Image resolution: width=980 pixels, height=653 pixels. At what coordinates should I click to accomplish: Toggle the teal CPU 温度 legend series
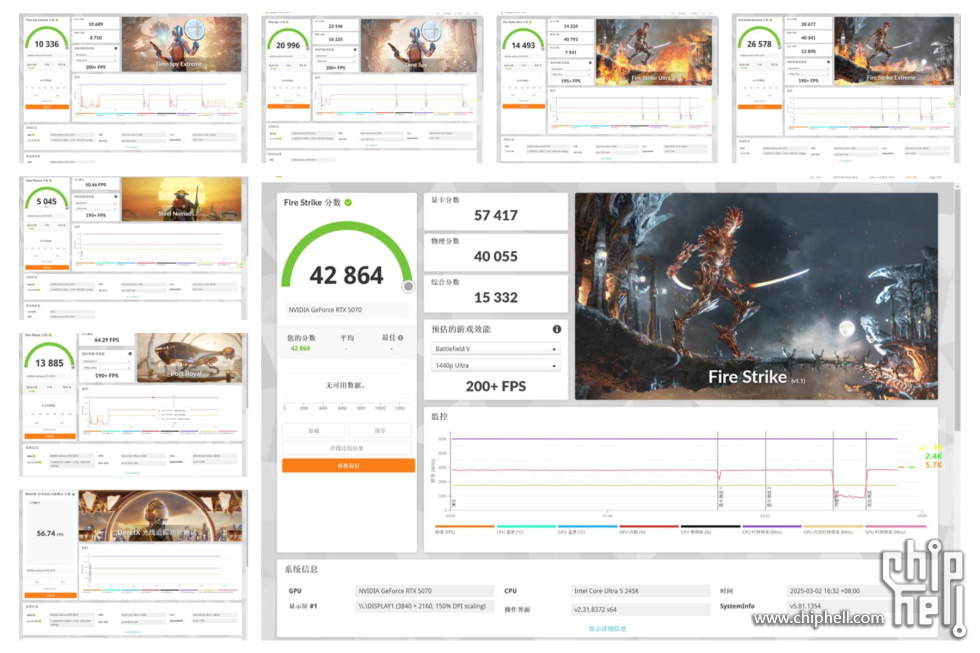[526, 529]
